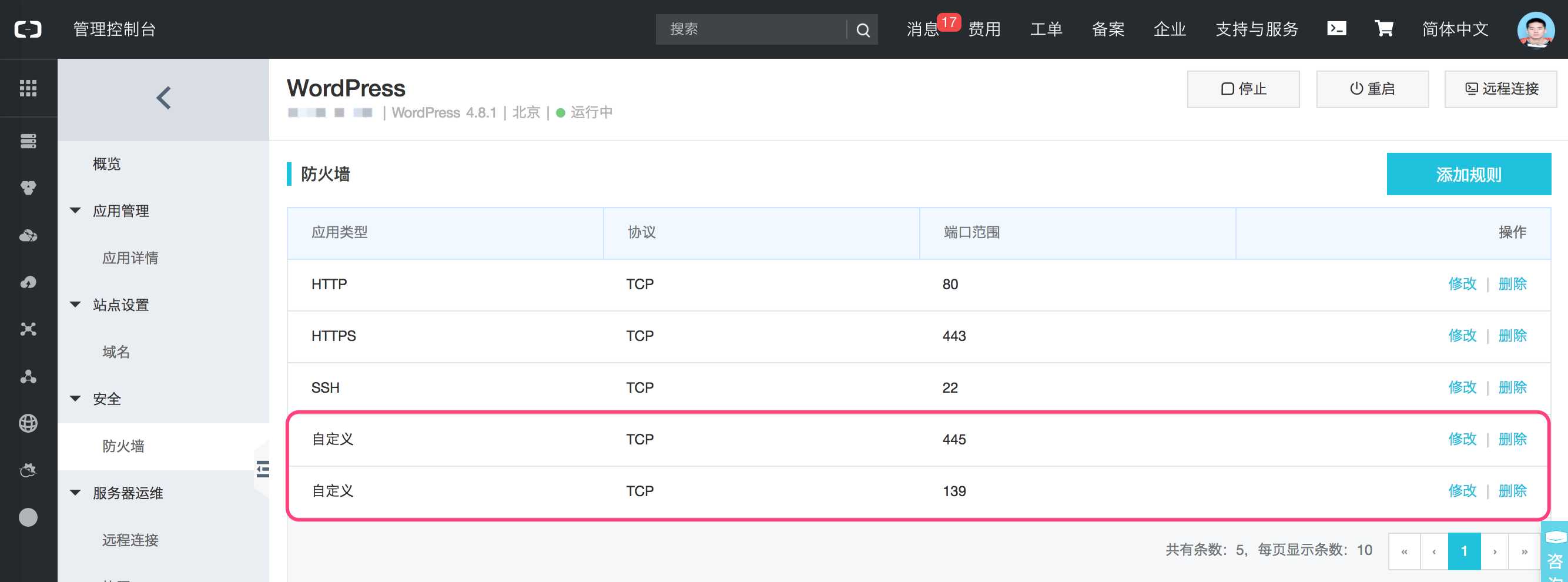Go to first page with « button
Image resolution: width=1568 pixels, height=582 pixels.
pyautogui.click(x=1403, y=551)
